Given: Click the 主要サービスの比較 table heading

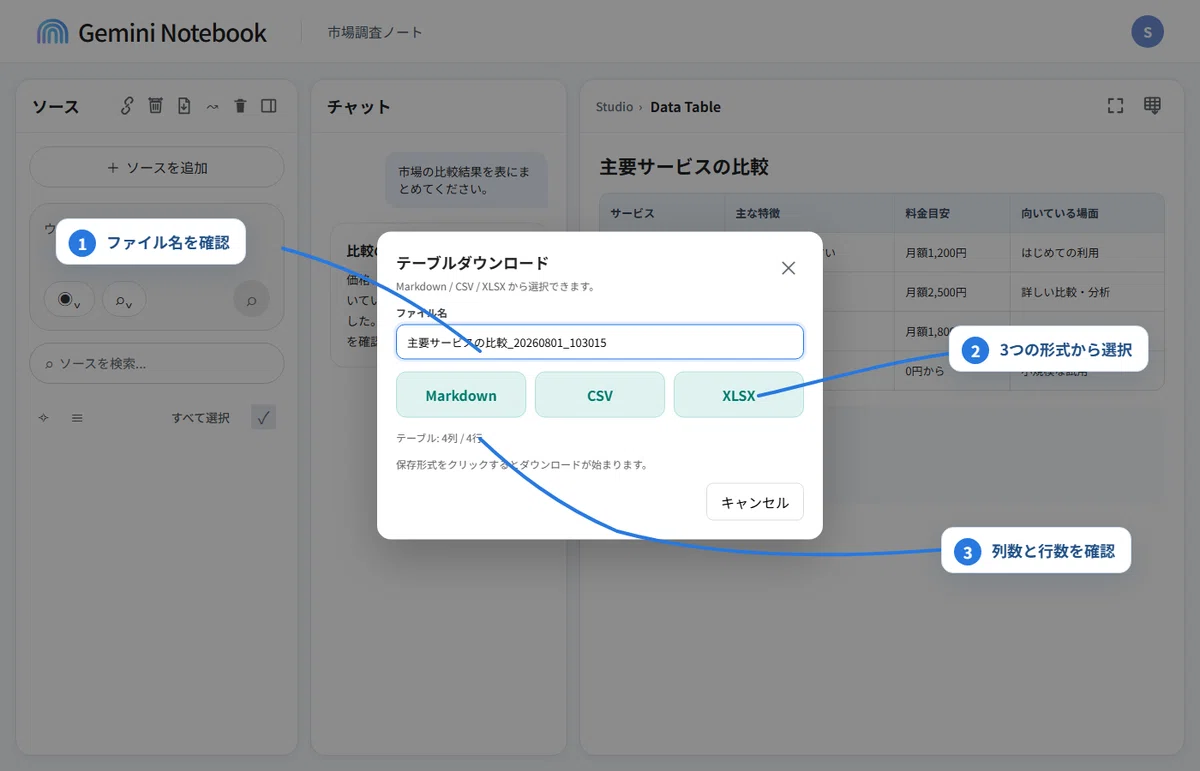Looking at the screenshot, I should tap(684, 167).
